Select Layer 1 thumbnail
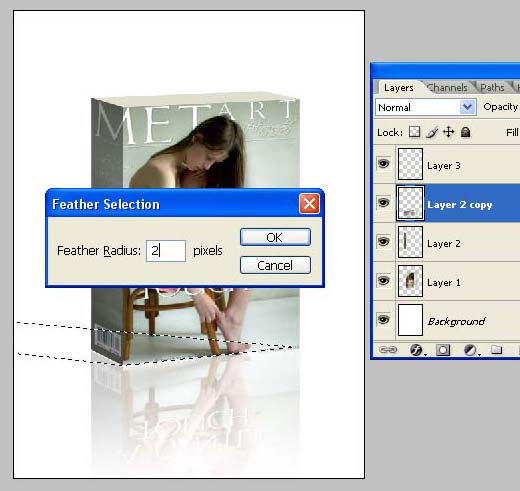The width and height of the screenshot is (520, 491). click(x=410, y=281)
